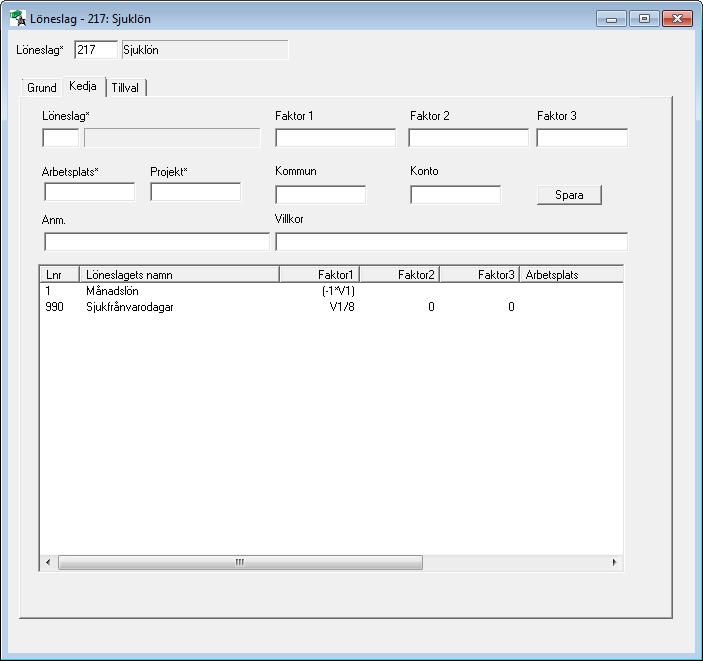Focus the Faktor 3 input field
Image resolution: width=703 pixels, height=661 pixels.
click(582, 138)
